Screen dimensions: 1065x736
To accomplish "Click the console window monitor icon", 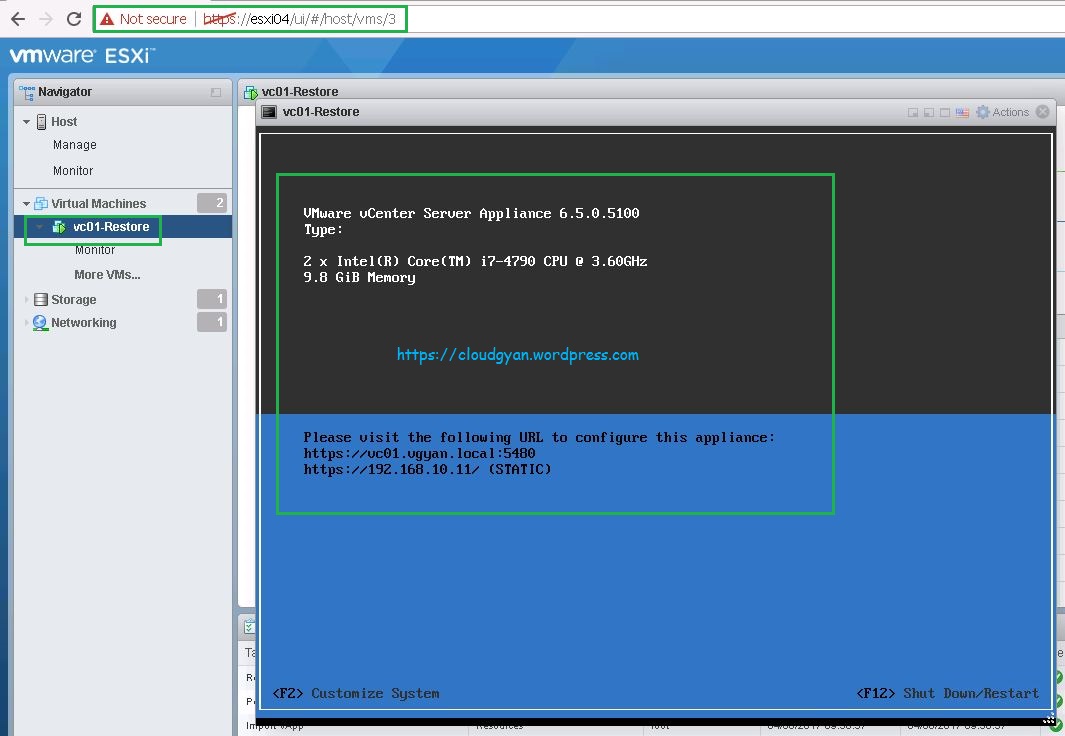I will point(269,112).
